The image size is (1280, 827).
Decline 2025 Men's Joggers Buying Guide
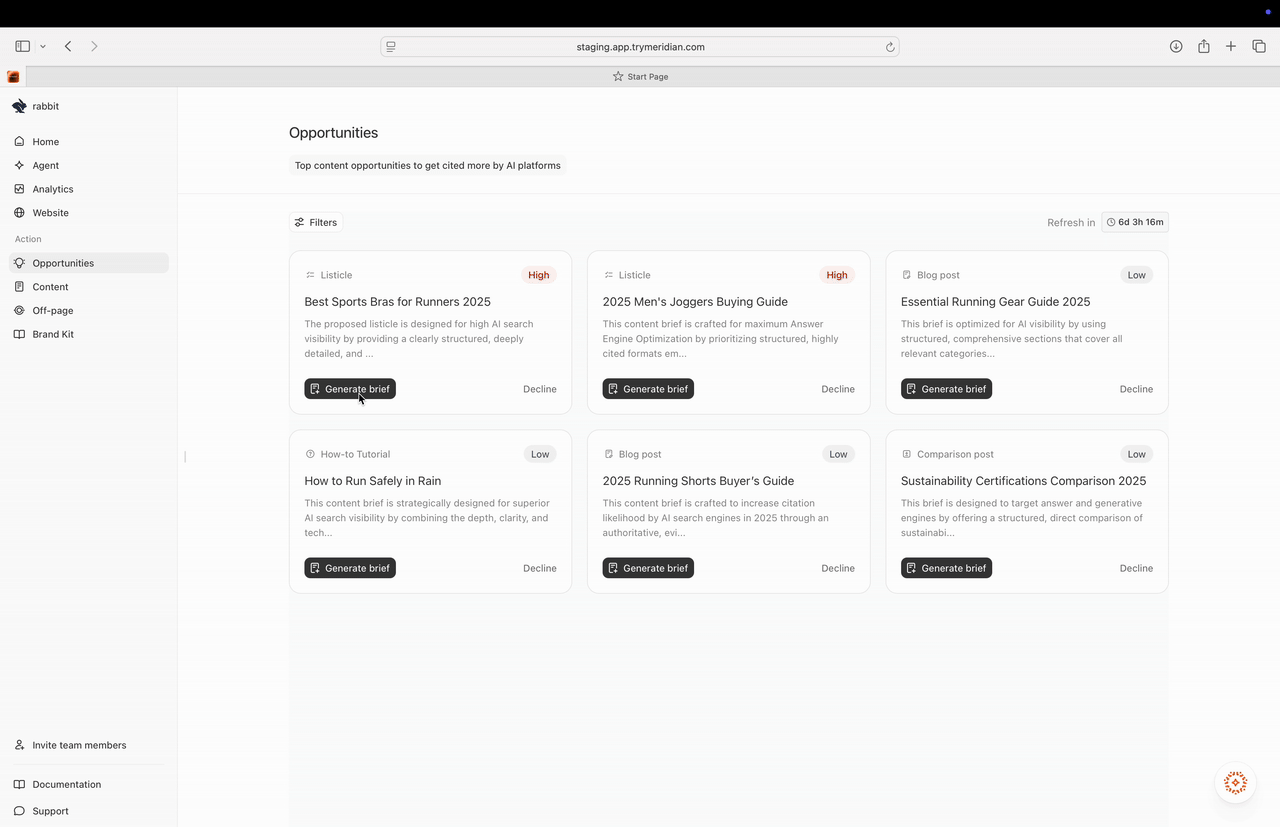(x=838, y=389)
